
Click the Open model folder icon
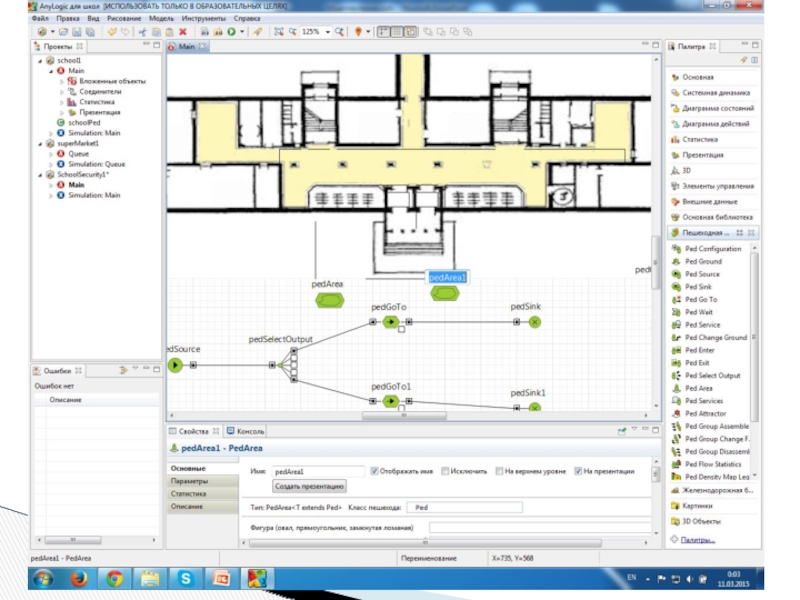(63, 32)
